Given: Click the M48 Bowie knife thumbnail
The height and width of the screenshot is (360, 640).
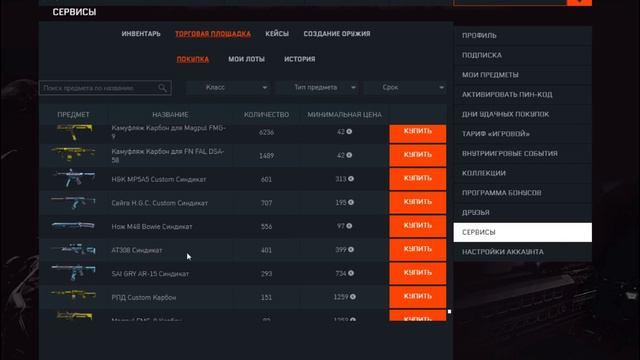Looking at the screenshot, I should pos(73,225).
